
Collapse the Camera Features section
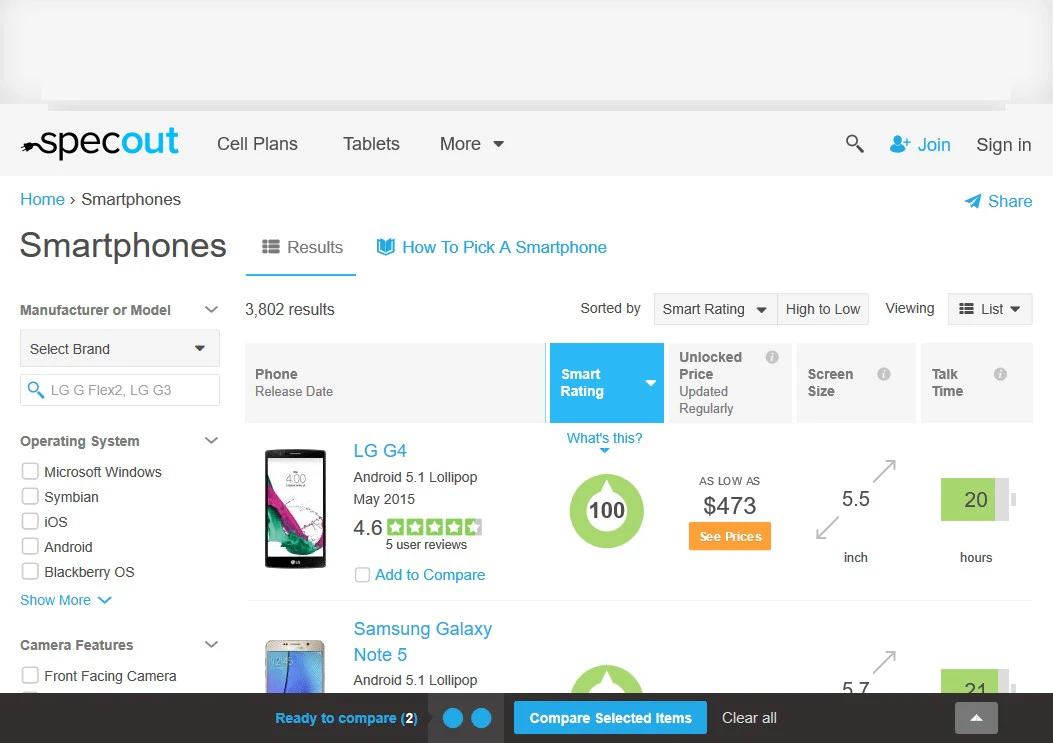pyautogui.click(x=211, y=645)
